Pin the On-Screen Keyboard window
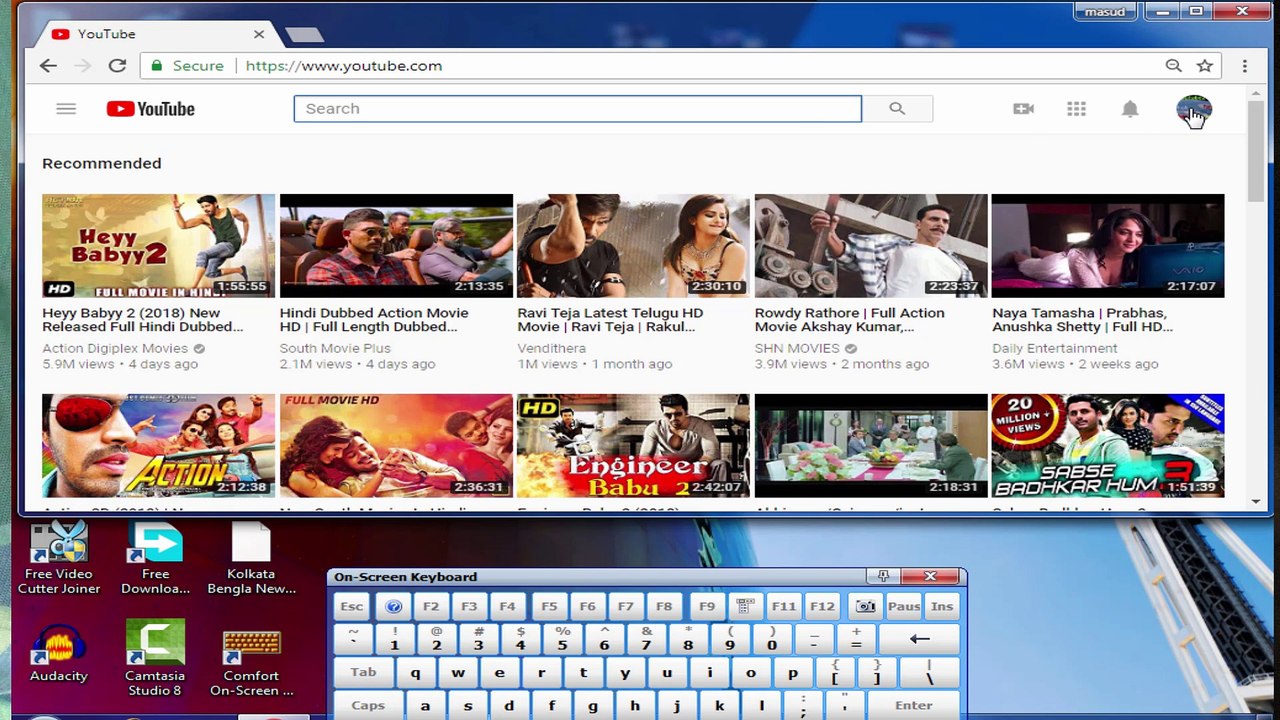This screenshot has width=1280, height=720. coord(883,576)
